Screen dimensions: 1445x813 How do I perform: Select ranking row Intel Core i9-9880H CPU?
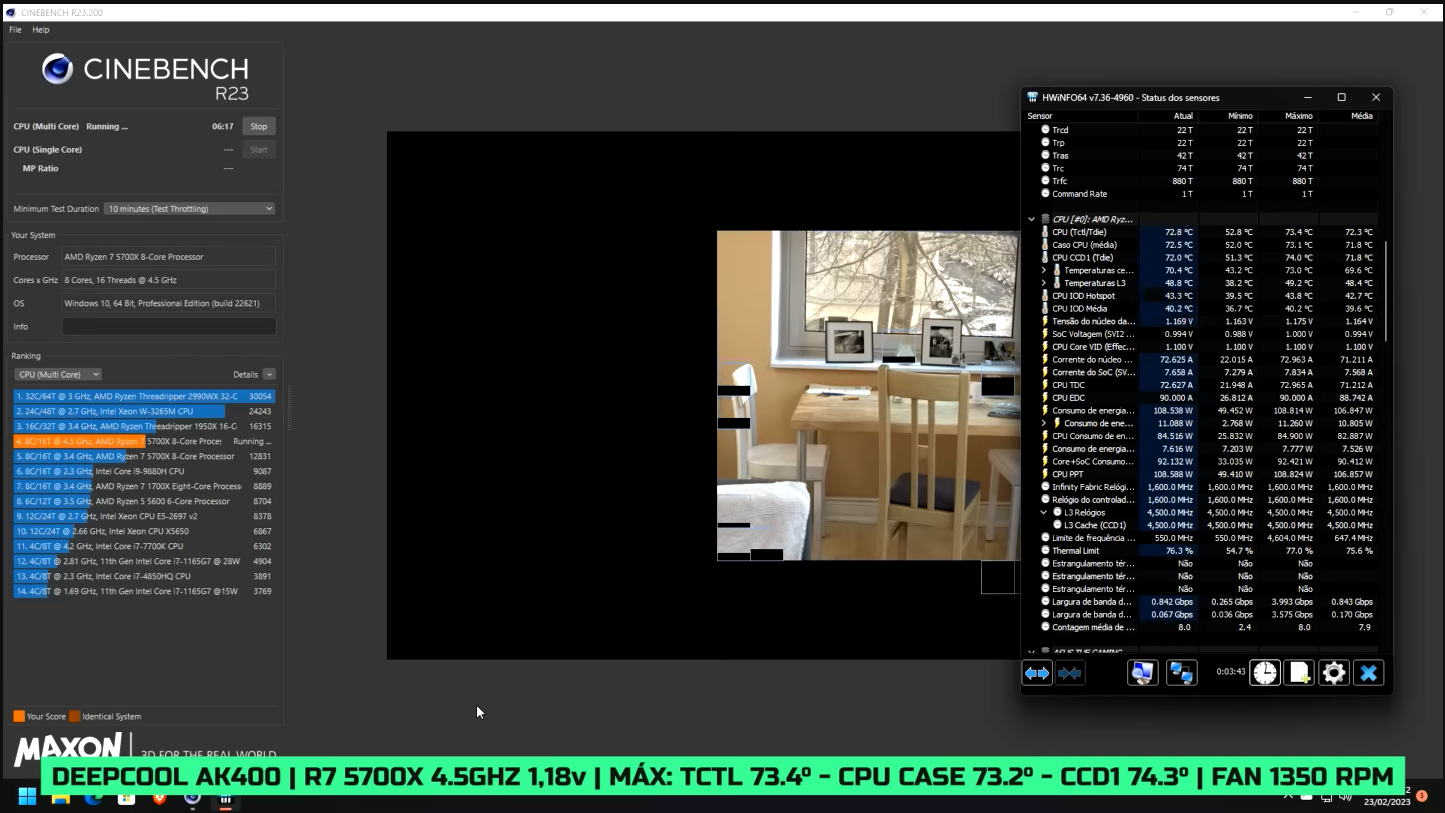144,471
